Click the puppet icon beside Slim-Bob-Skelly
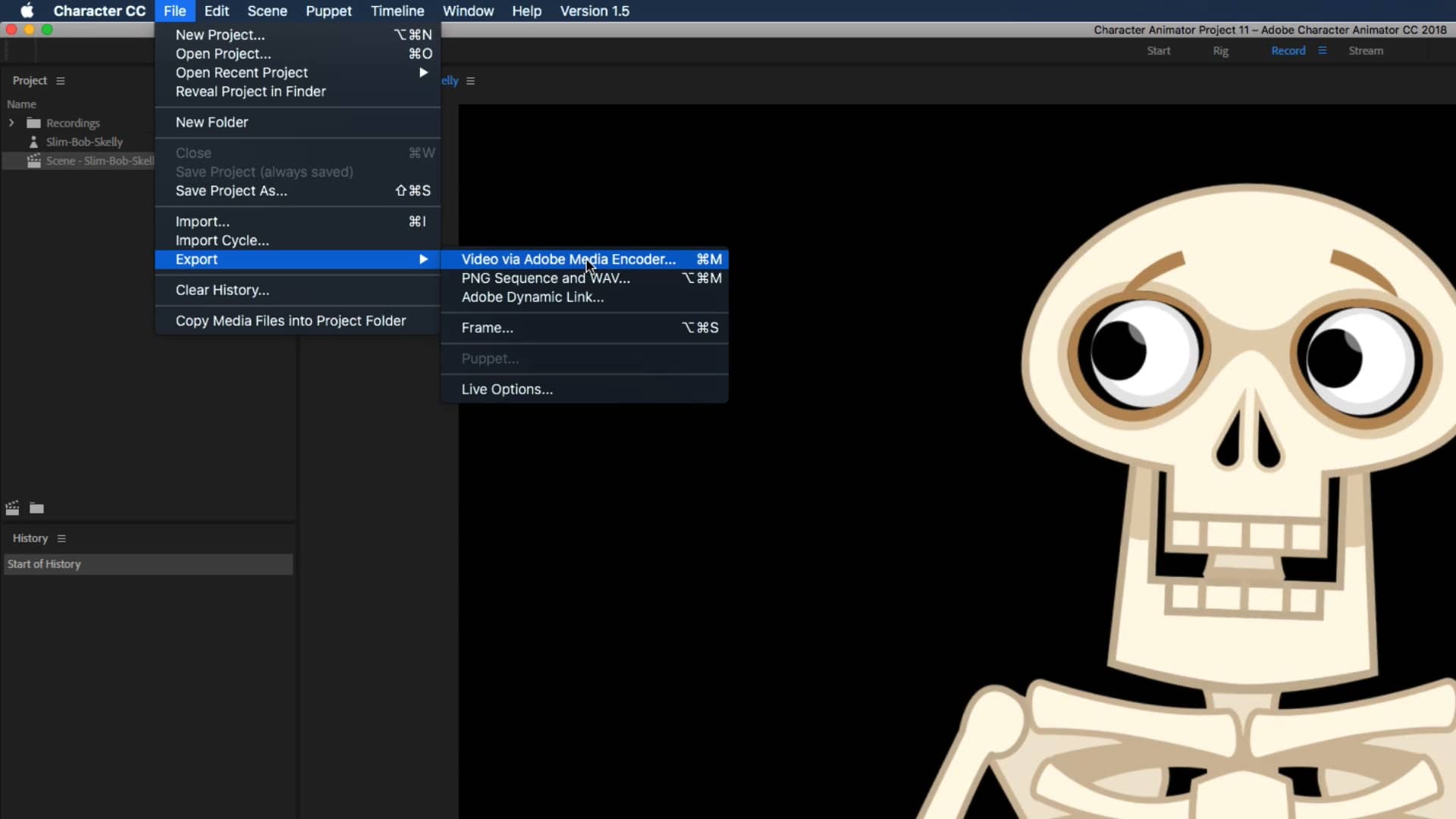Image resolution: width=1456 pixels, height=819 pixels. click(x=33, y=142)
